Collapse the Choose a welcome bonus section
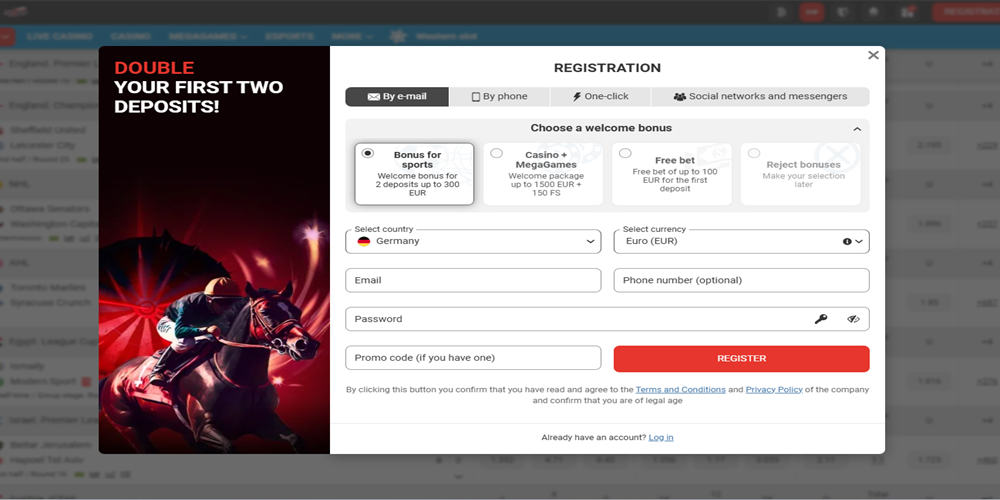The width and height of the screenshot is (1000, 500). [857, 129]
